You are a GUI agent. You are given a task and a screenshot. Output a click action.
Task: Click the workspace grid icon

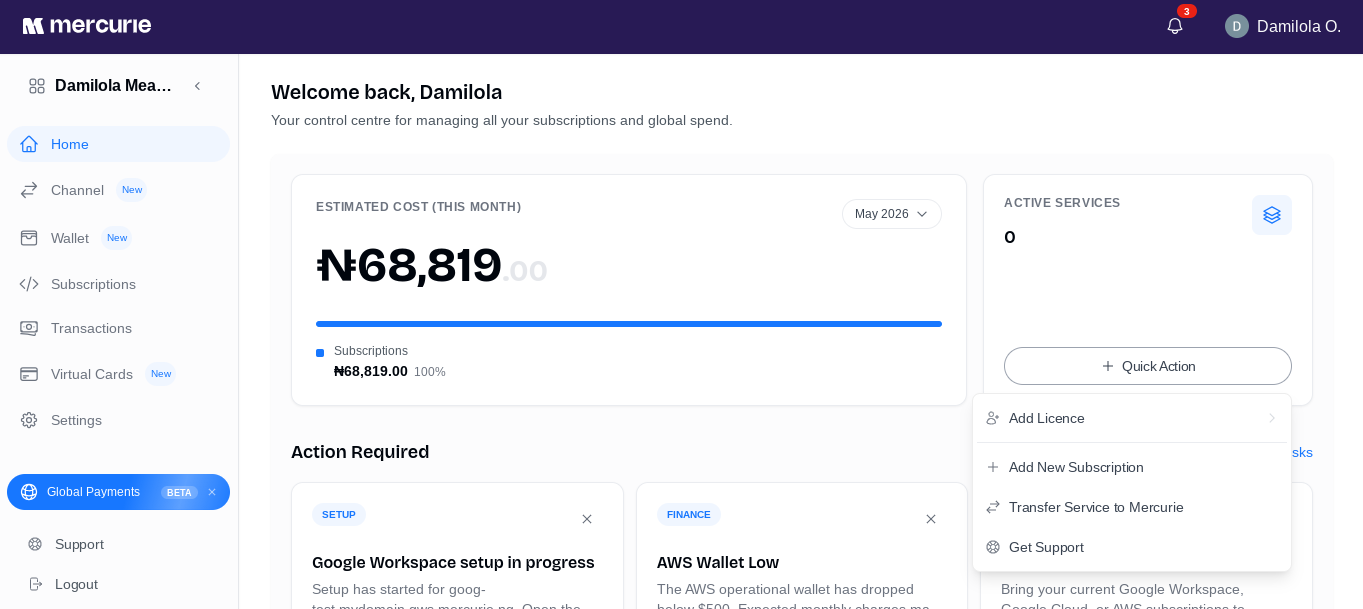37,86
